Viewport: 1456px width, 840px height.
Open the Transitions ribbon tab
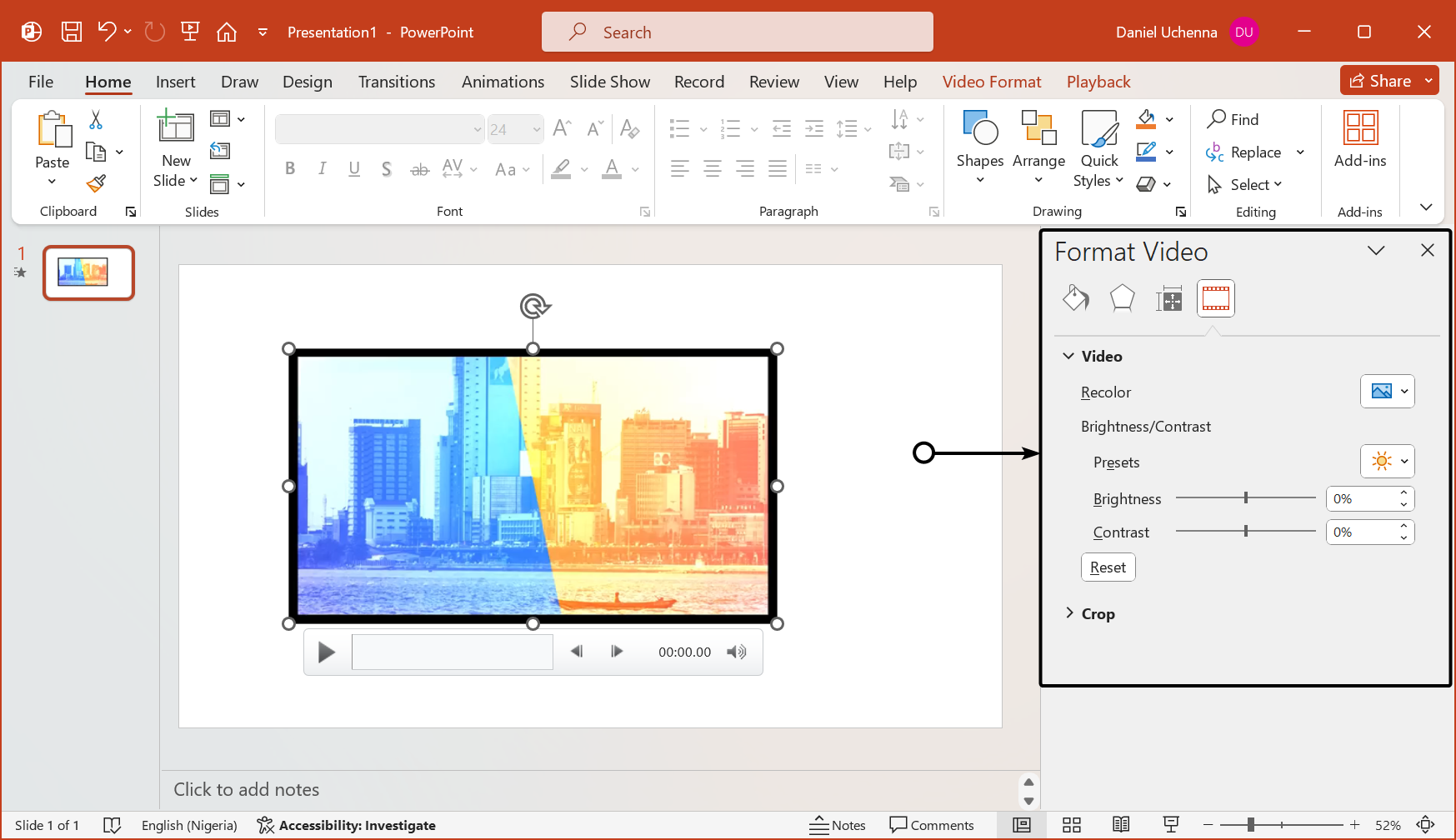[396, 82]
